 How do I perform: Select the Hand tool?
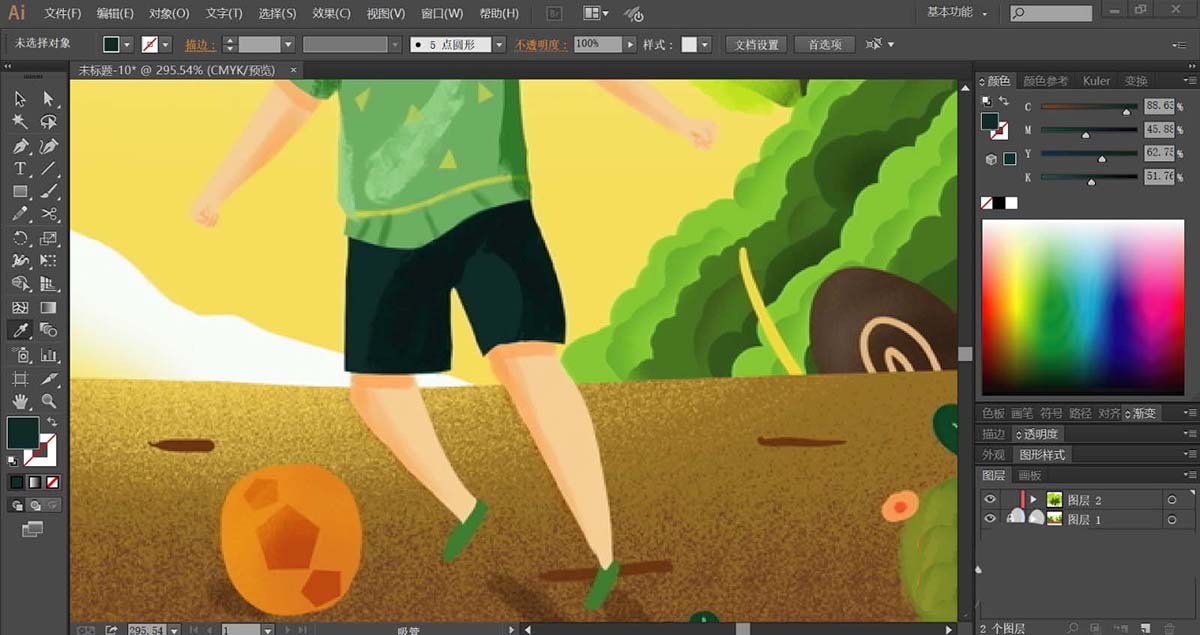(x=20, y=402)
